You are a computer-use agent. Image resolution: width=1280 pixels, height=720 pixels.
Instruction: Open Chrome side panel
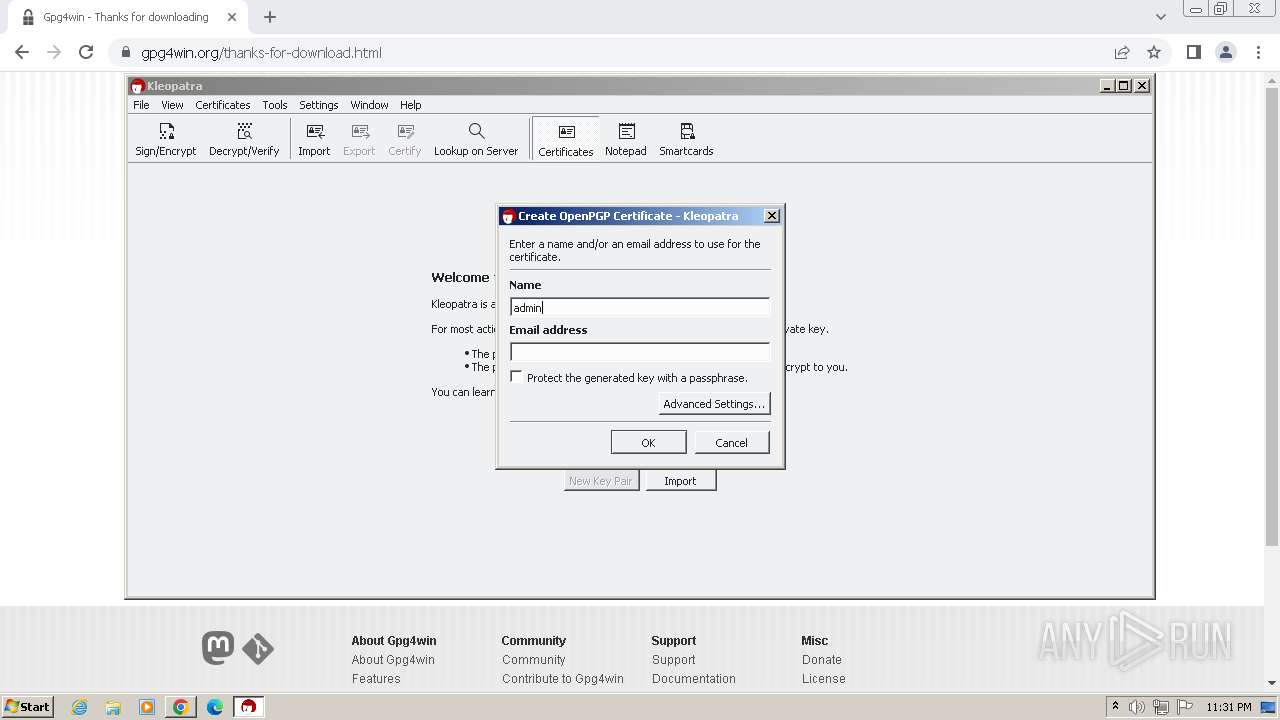point(1193,52)
